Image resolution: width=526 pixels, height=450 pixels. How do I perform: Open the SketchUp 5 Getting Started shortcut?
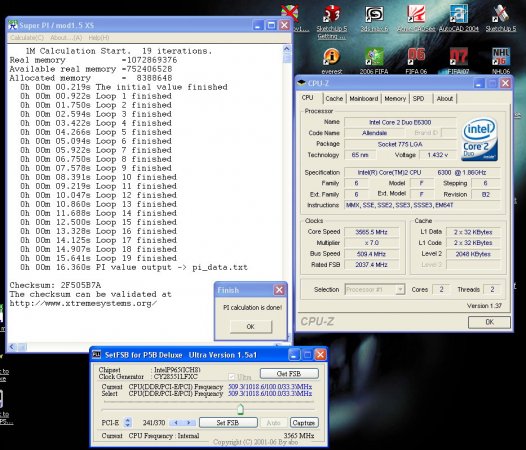pyautogui.click(x=332, y=21)
